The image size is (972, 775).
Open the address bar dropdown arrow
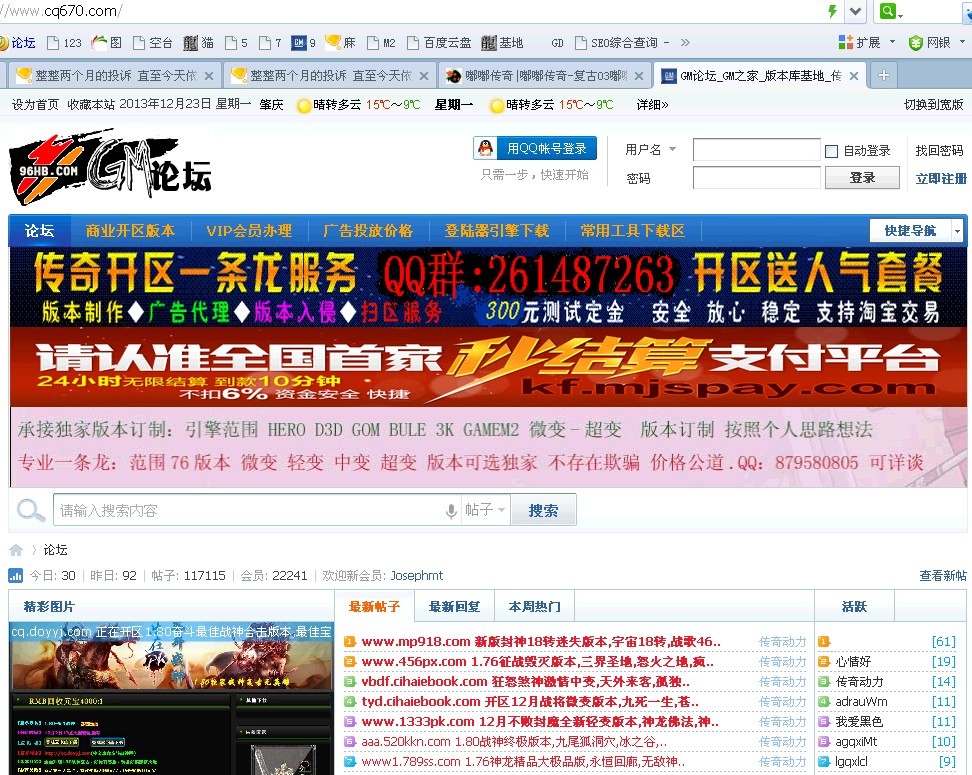click(855, 11)
